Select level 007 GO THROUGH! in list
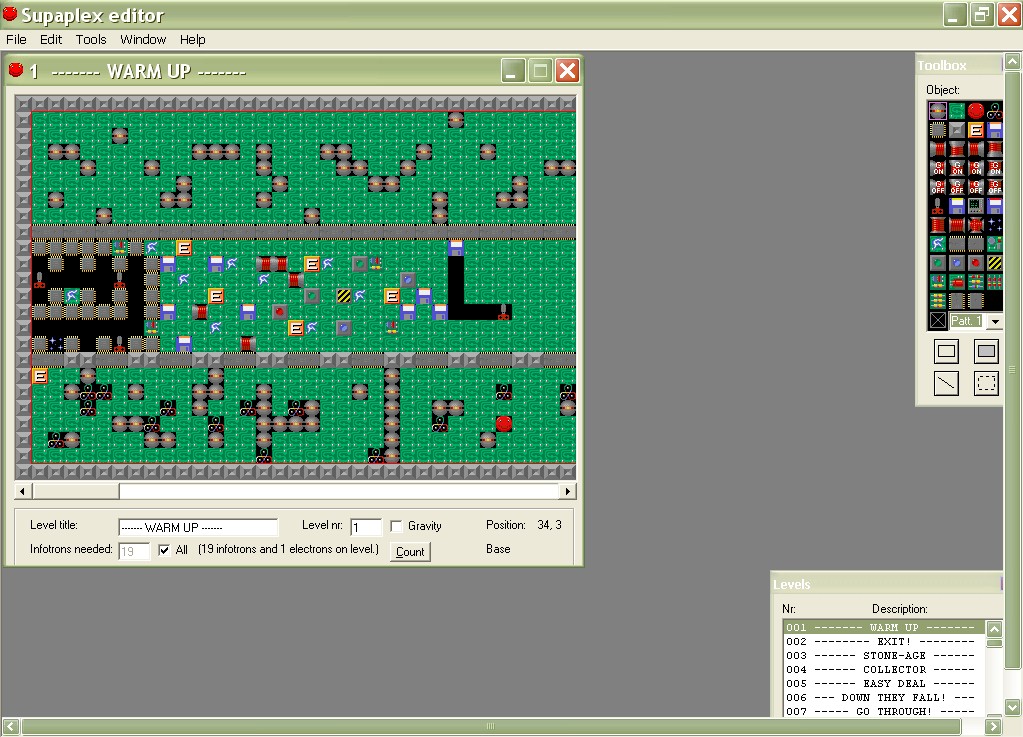Screen dimensions: 1023x737 [x=883, y=712]
